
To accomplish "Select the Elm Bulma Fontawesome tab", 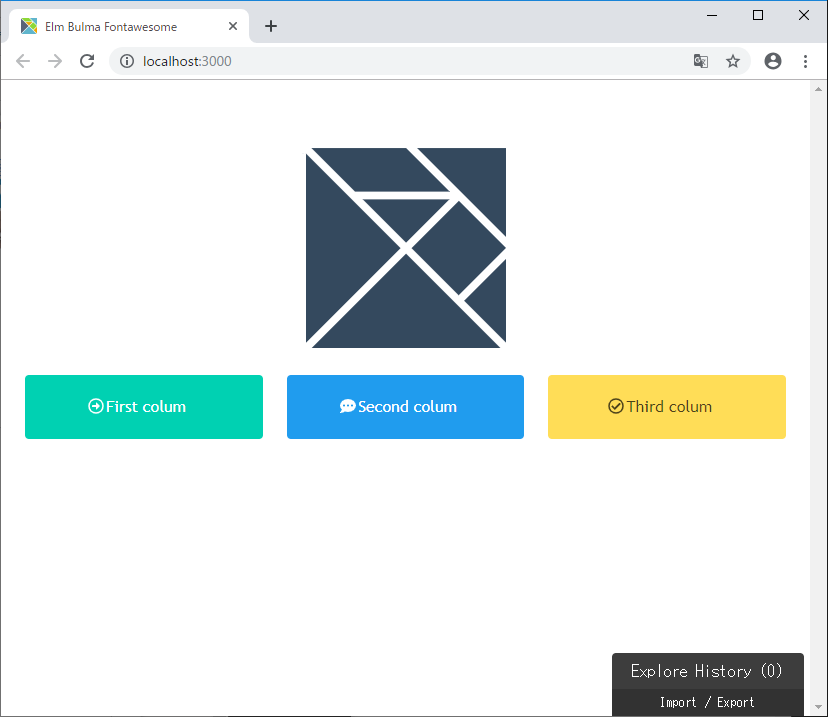I will pyautogui.click(x=120, y=26).
